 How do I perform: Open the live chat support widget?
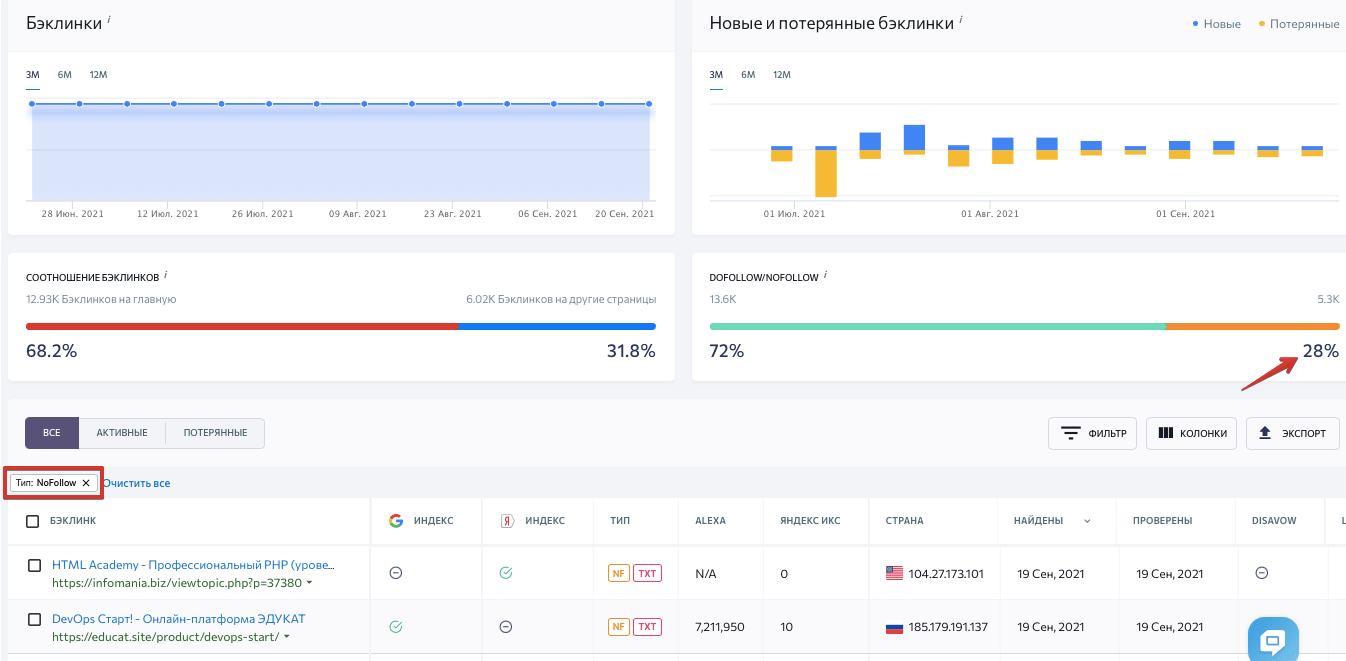[1273, 640]
